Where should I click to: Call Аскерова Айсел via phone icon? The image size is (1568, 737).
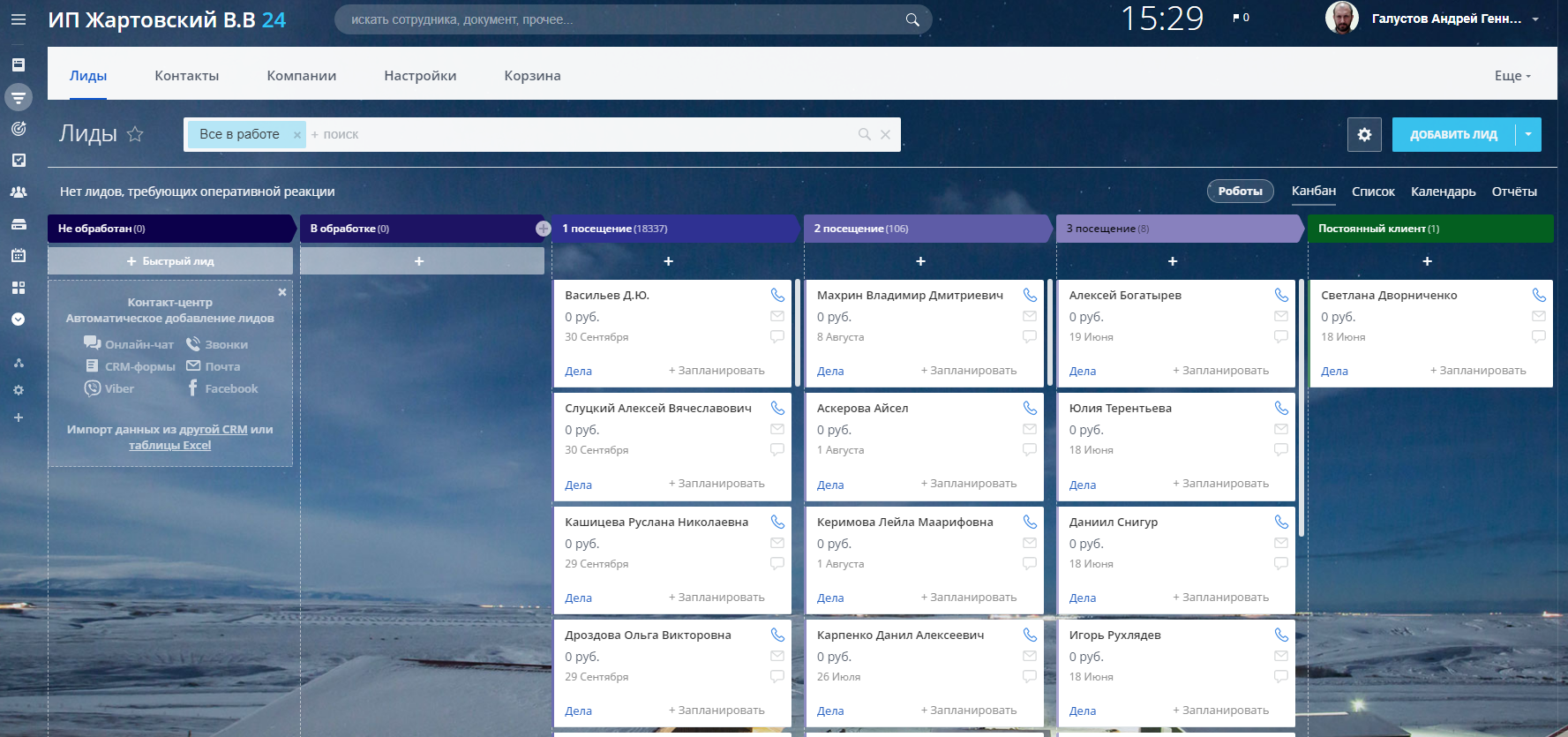(x=1030, y=408)
